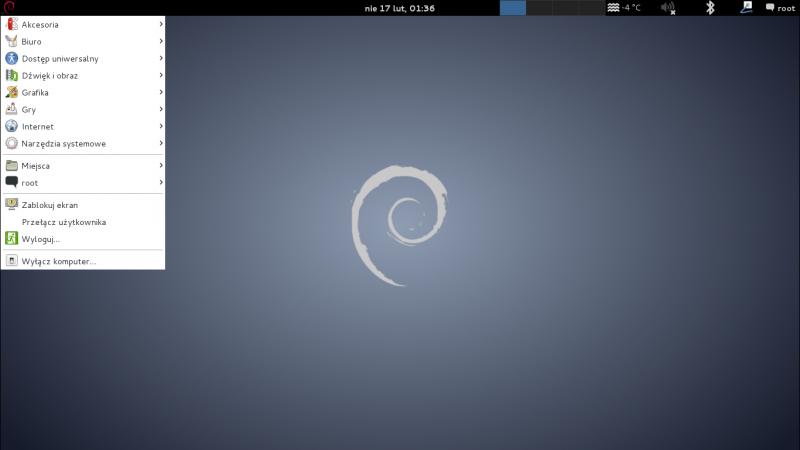Click the muted volume speaker icon

pyautogui.click(x=667, y=8)
